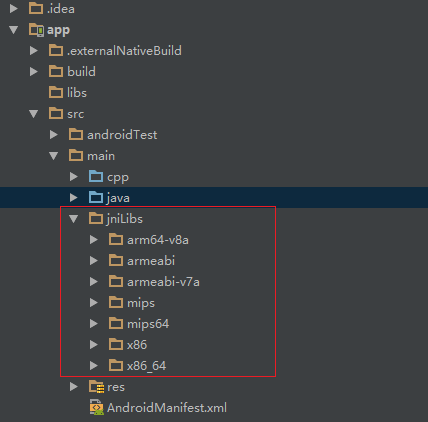Expand the arm64-v8a folder arrow
This screenshot has height=422, width=428.
[94, 240]
